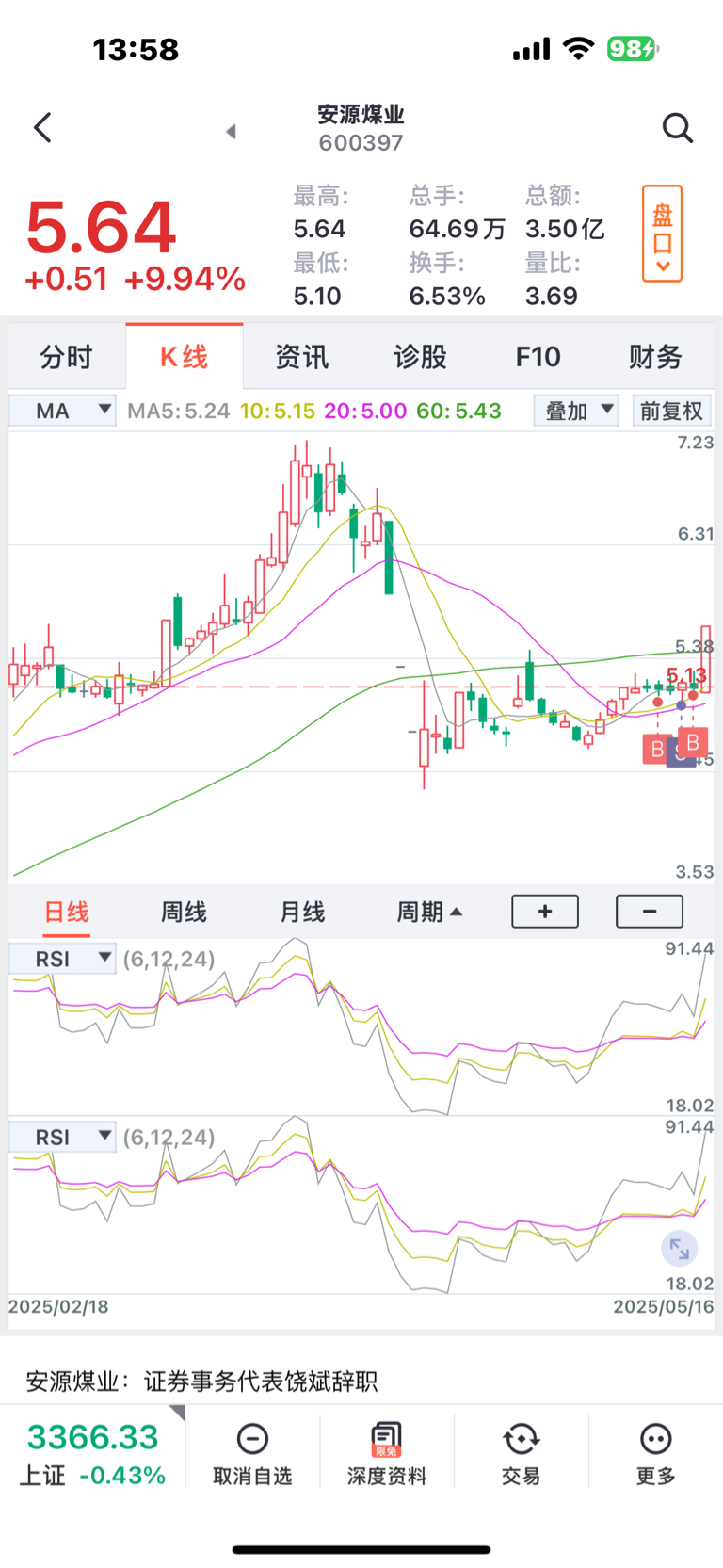Viewport: 723px width, 1568px height.
Task: Open the search magnifier icon
Action: pos(677,128)
